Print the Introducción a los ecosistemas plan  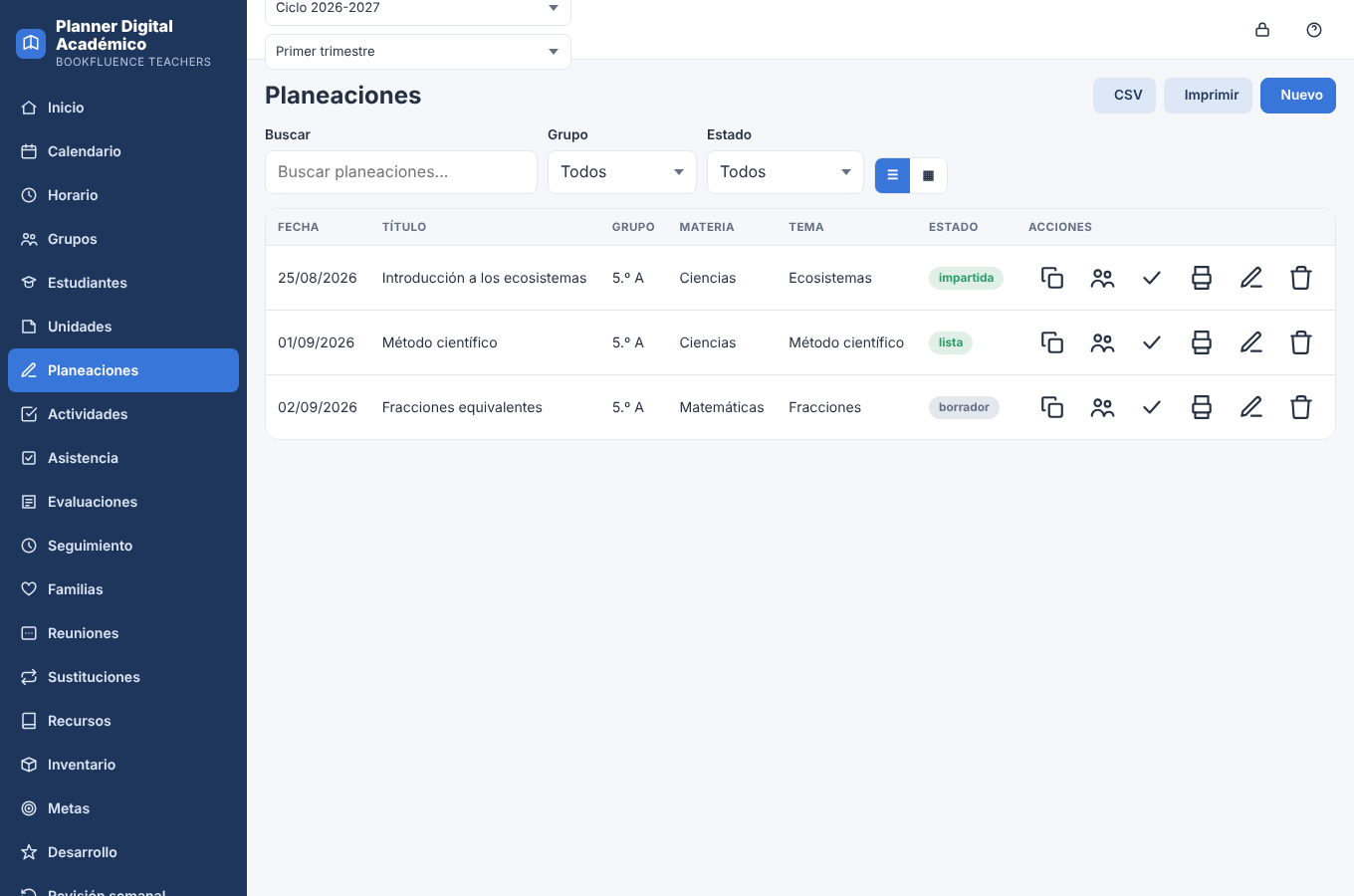coord(1202,278)
